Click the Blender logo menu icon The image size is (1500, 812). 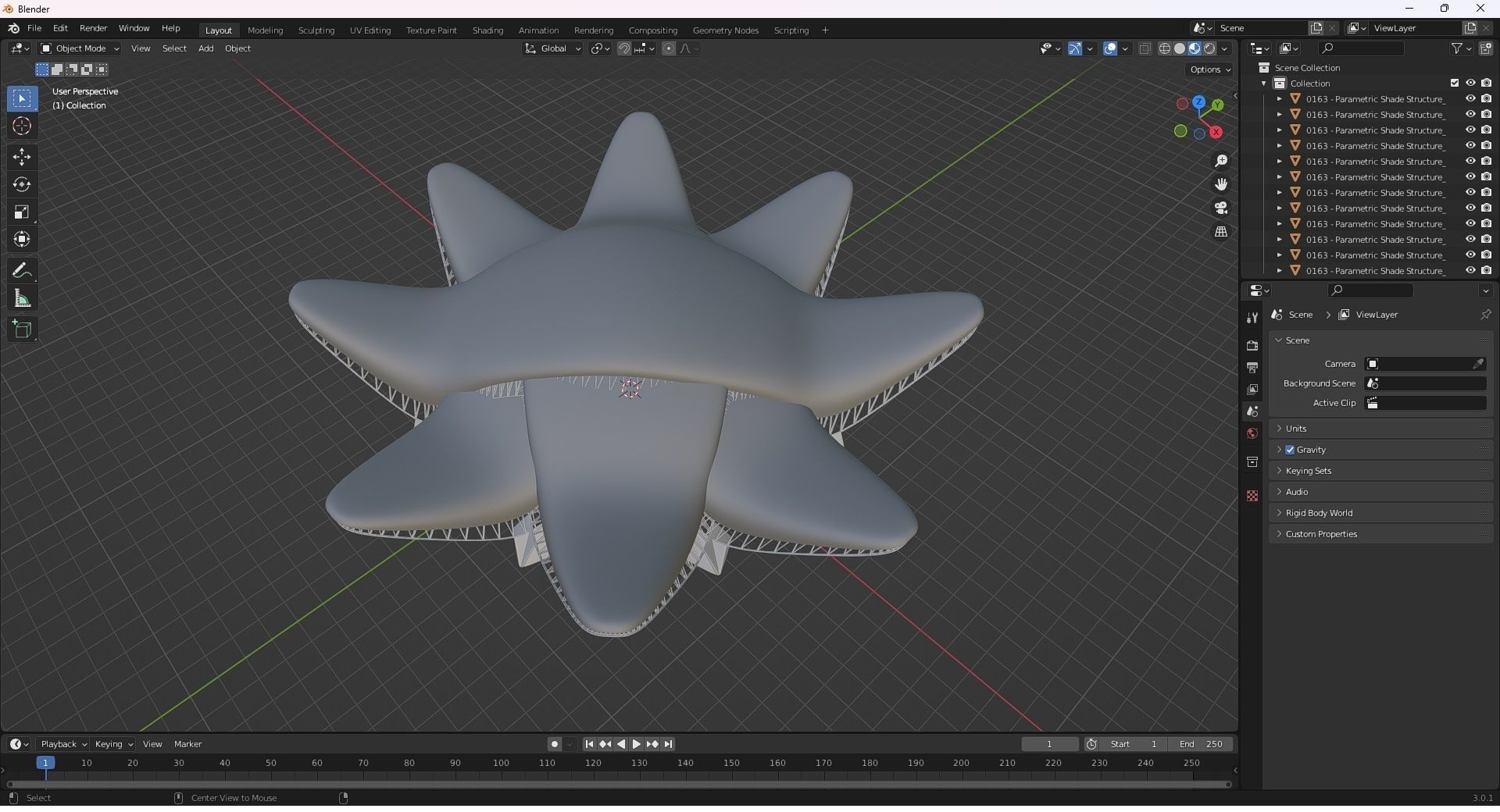(x=13, y=28)
